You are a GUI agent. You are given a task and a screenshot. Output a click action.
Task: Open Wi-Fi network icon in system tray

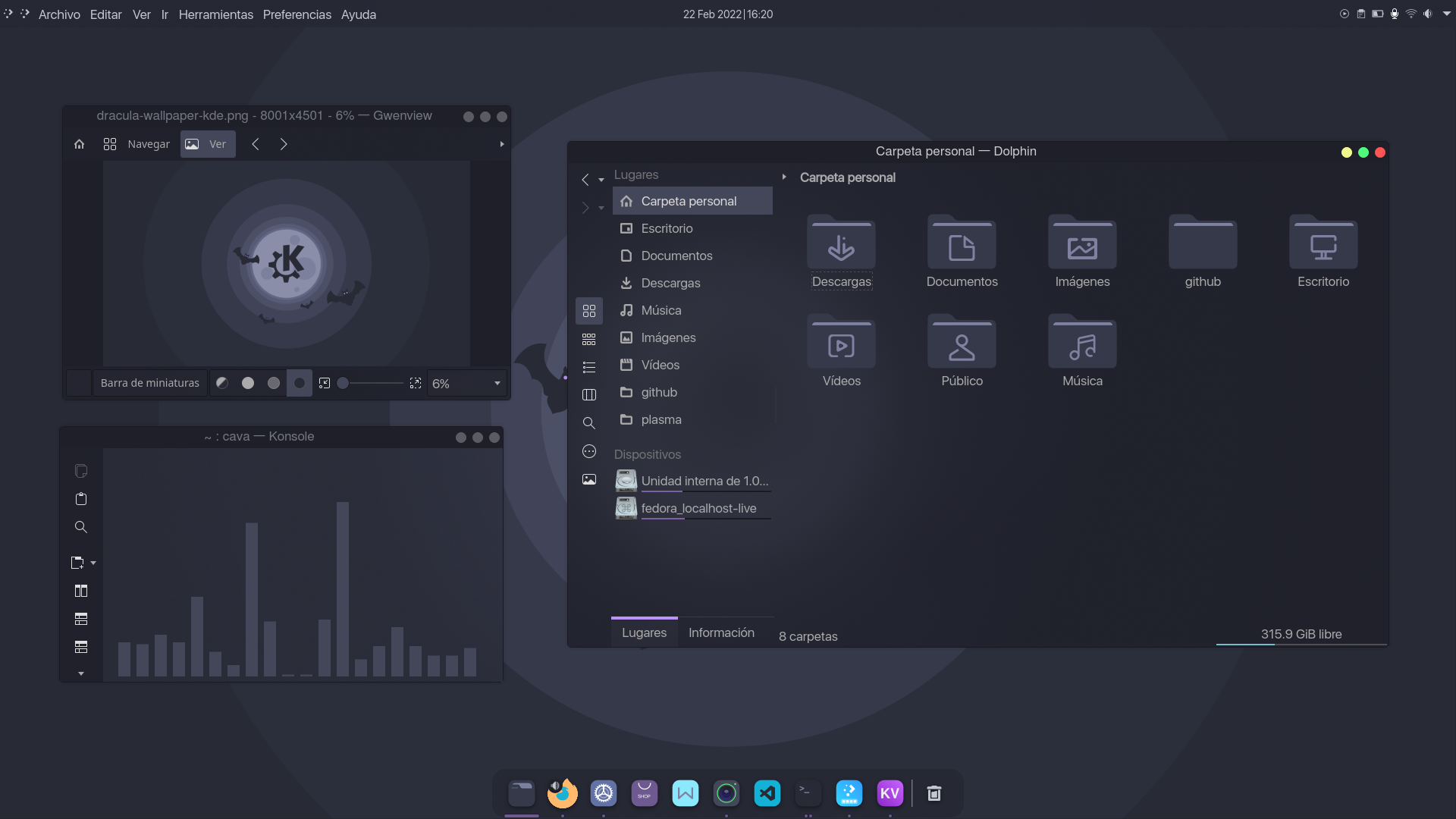click(x=1411, y=14)
